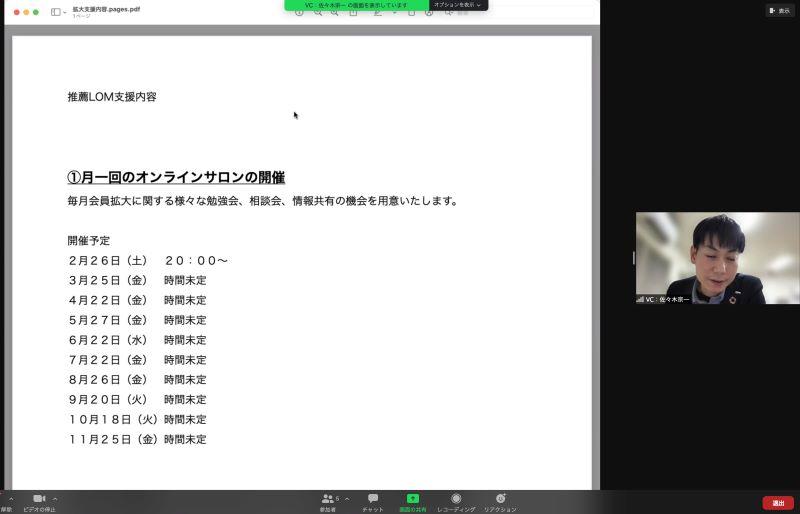
Task: Click the red leave meeting button
Action: (x=777, y=503)
